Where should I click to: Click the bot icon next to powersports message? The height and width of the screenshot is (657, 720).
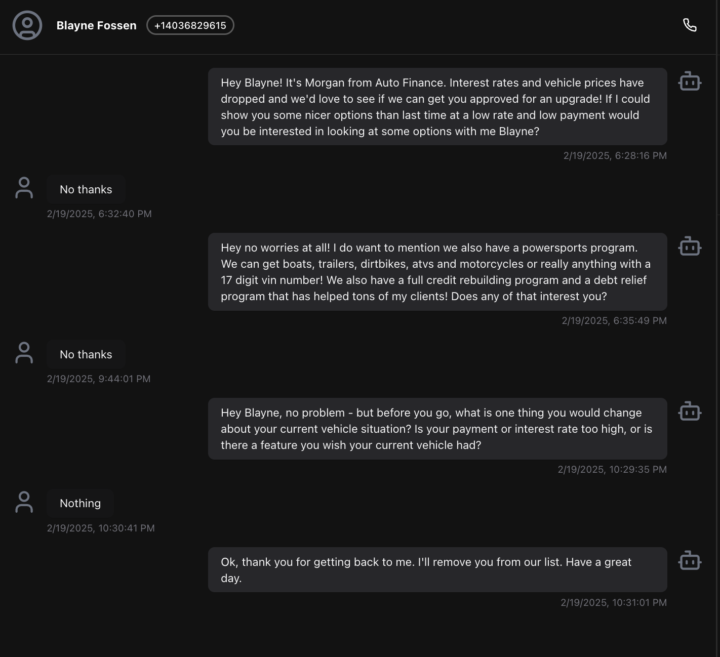tap(689, 246)
